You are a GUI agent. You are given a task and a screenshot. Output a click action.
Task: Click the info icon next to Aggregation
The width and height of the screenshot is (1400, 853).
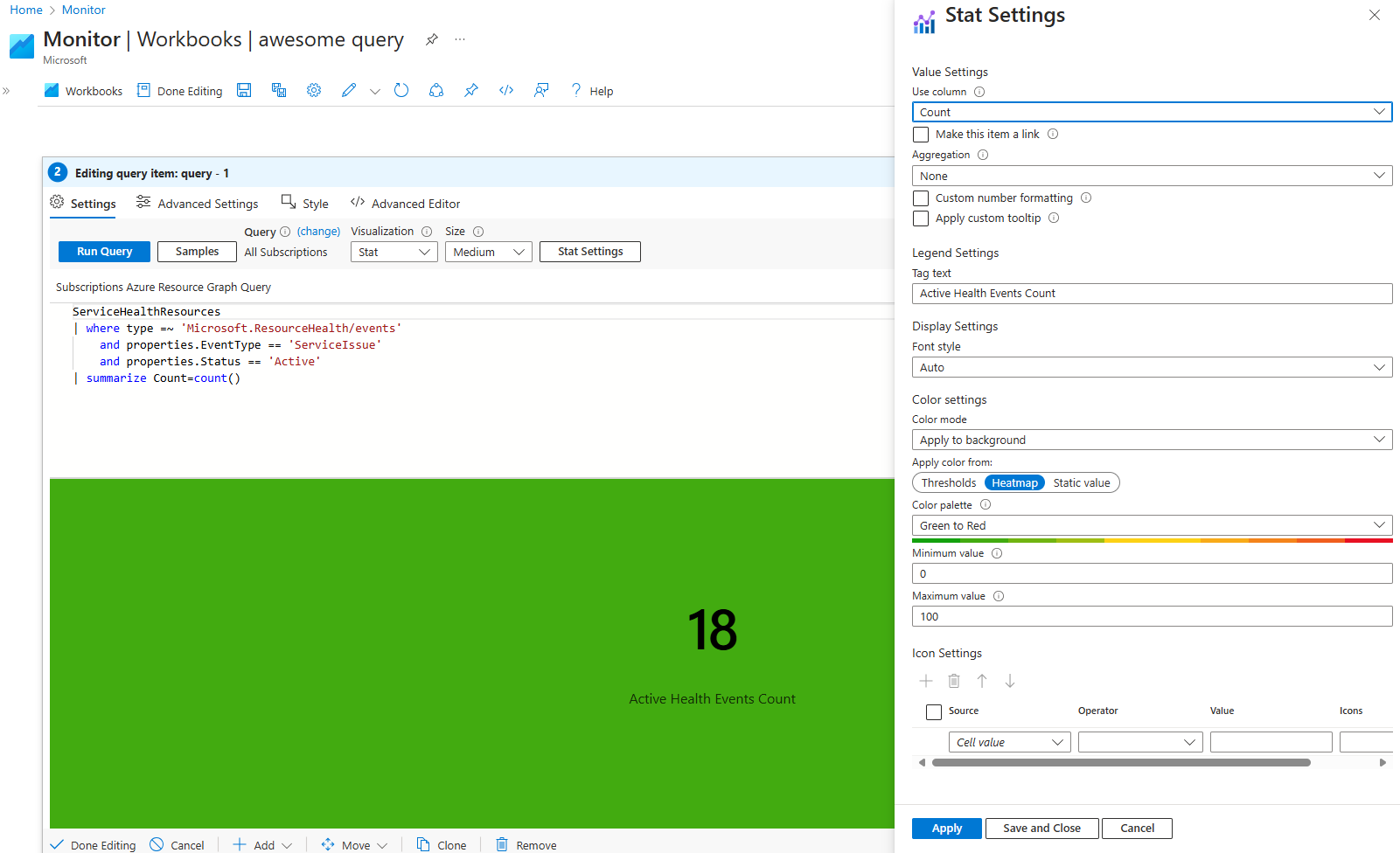[983, 155]
